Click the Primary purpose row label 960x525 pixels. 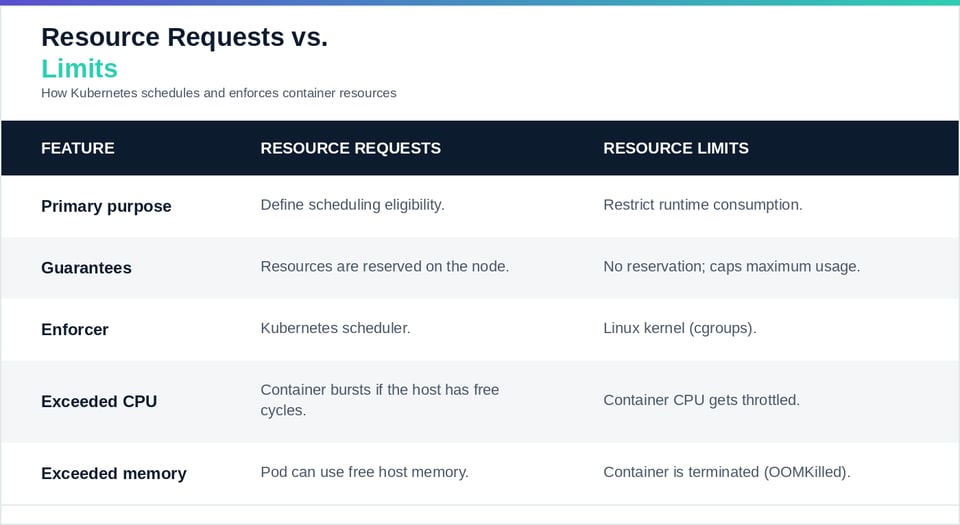(x=106, y=206)
